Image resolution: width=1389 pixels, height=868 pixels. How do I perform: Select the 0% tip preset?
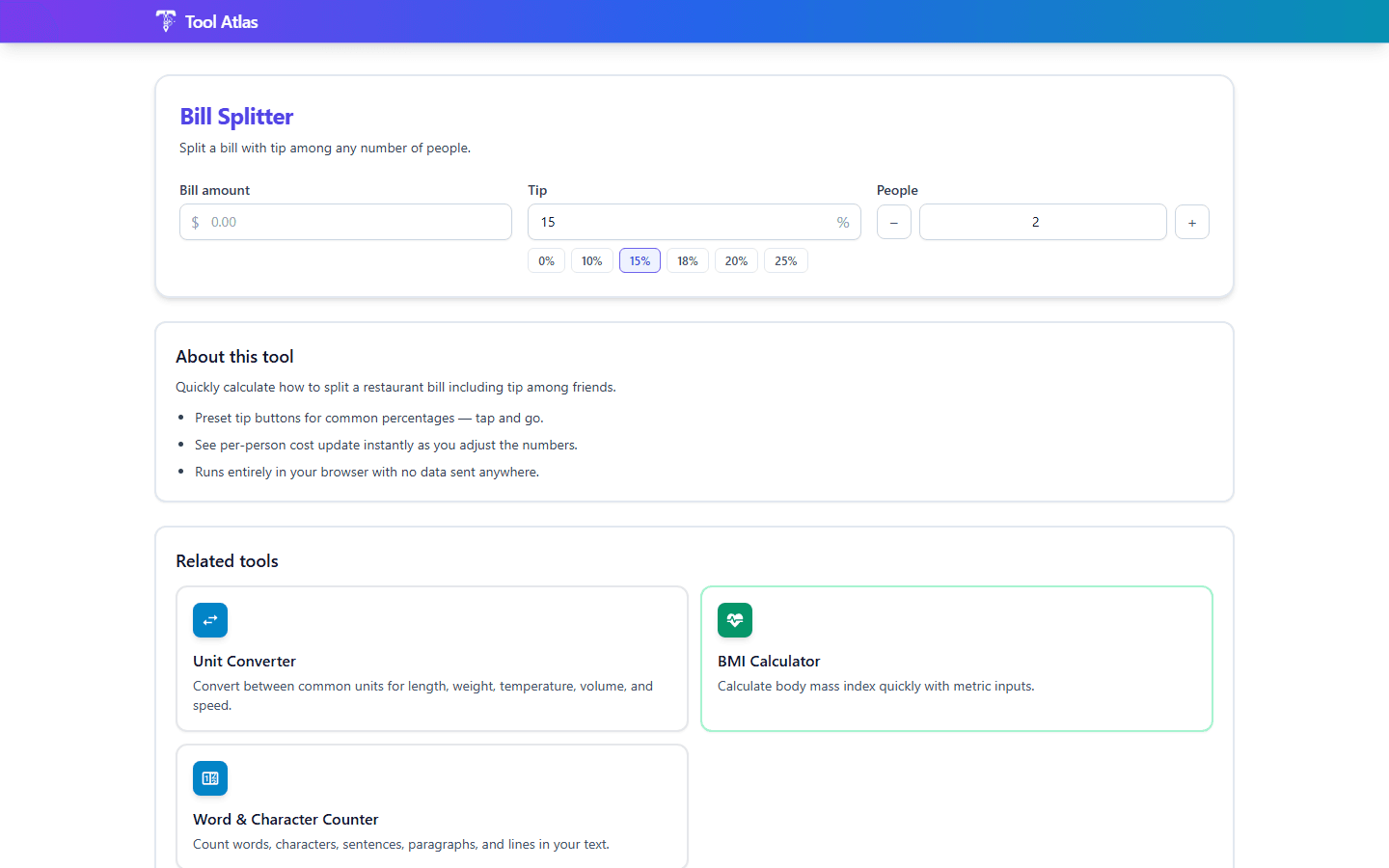click(x=546, y=260)
